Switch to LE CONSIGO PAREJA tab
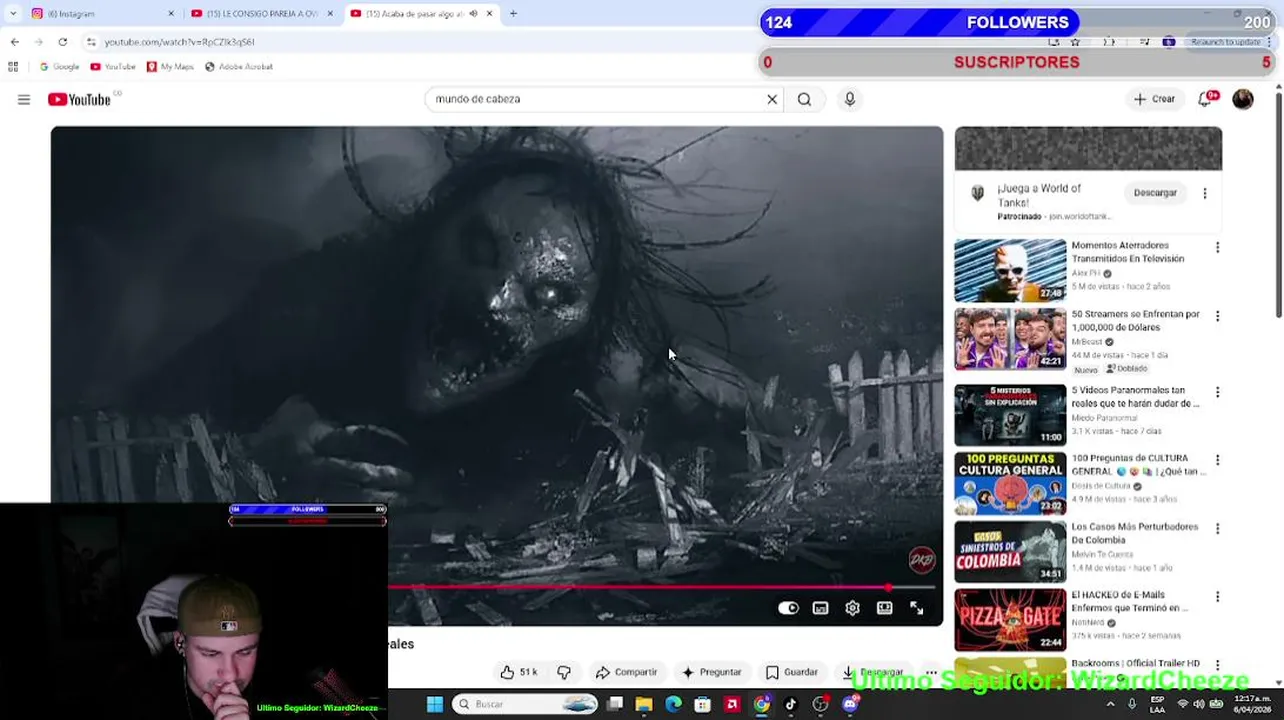The image size is (1284, 720). tap(262, 14)
